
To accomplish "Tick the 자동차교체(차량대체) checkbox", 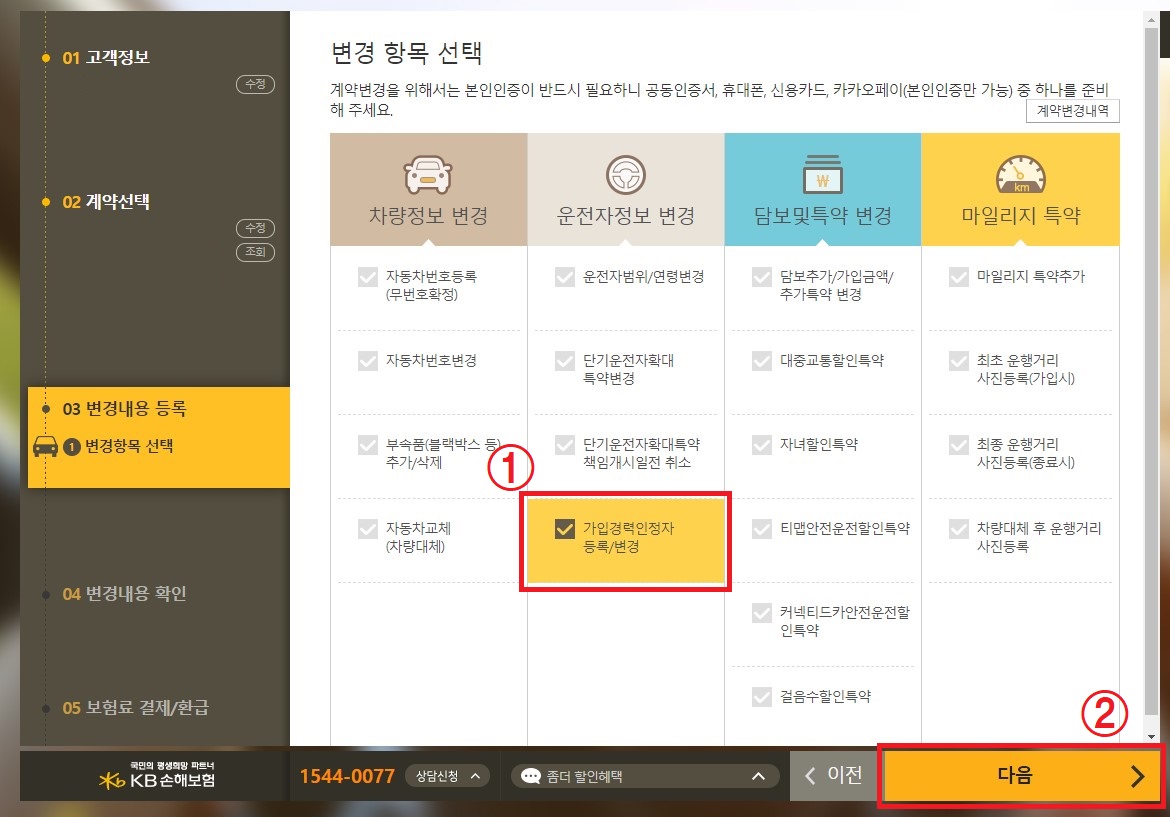I will (368, 529).
